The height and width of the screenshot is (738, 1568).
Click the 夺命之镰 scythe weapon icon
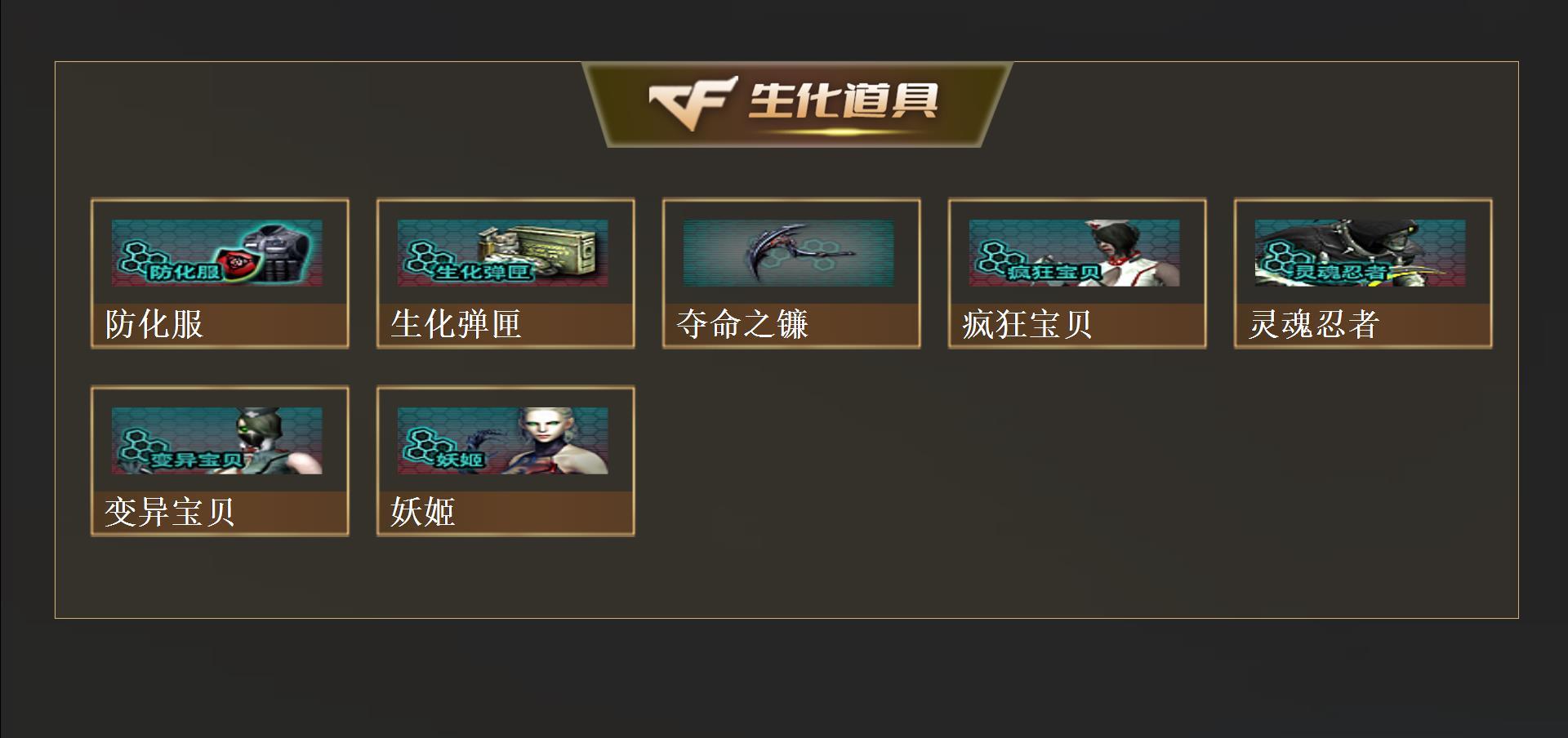point(789,252)
